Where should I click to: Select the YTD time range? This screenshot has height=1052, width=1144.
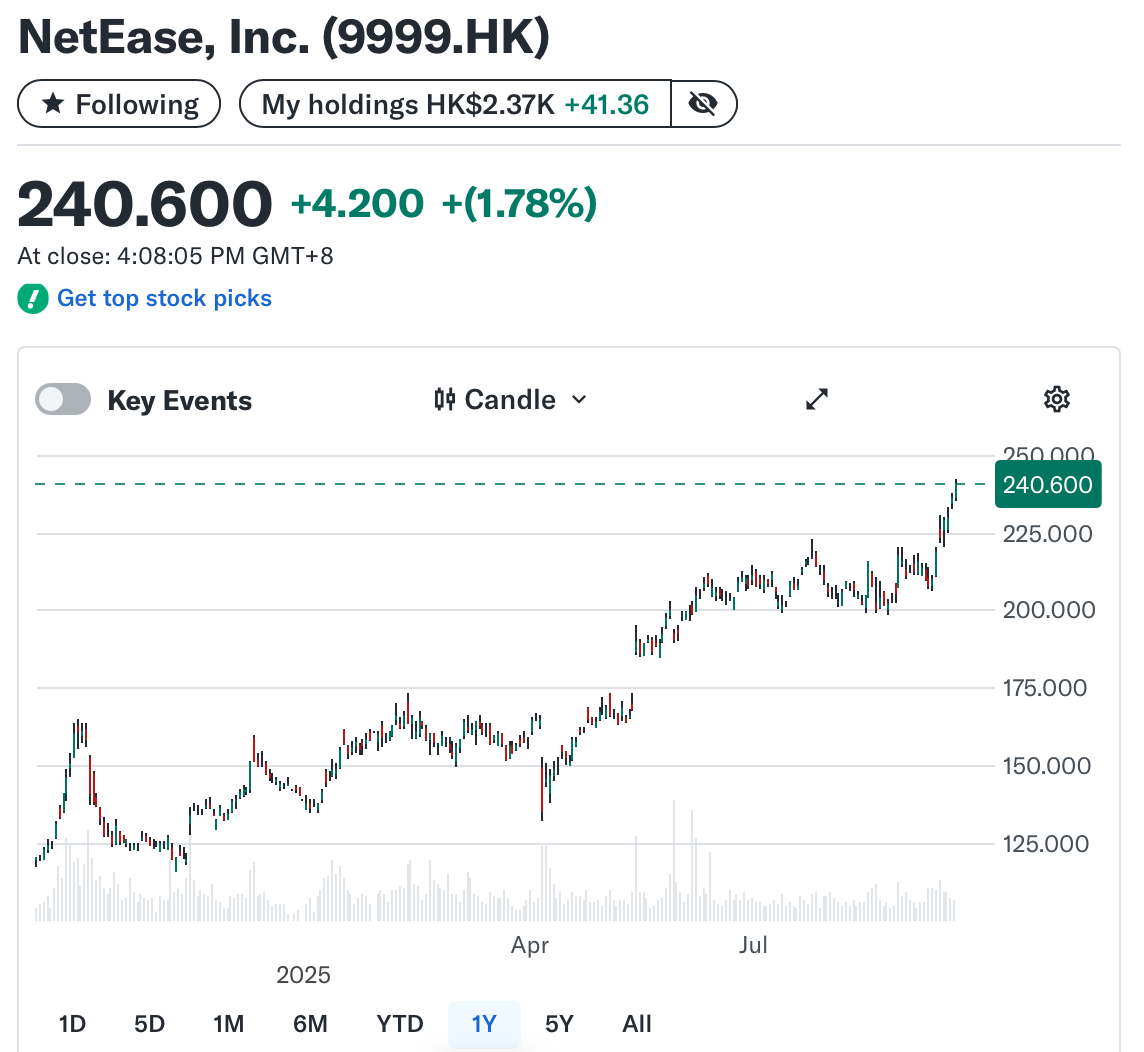[x=400, y=1024]
